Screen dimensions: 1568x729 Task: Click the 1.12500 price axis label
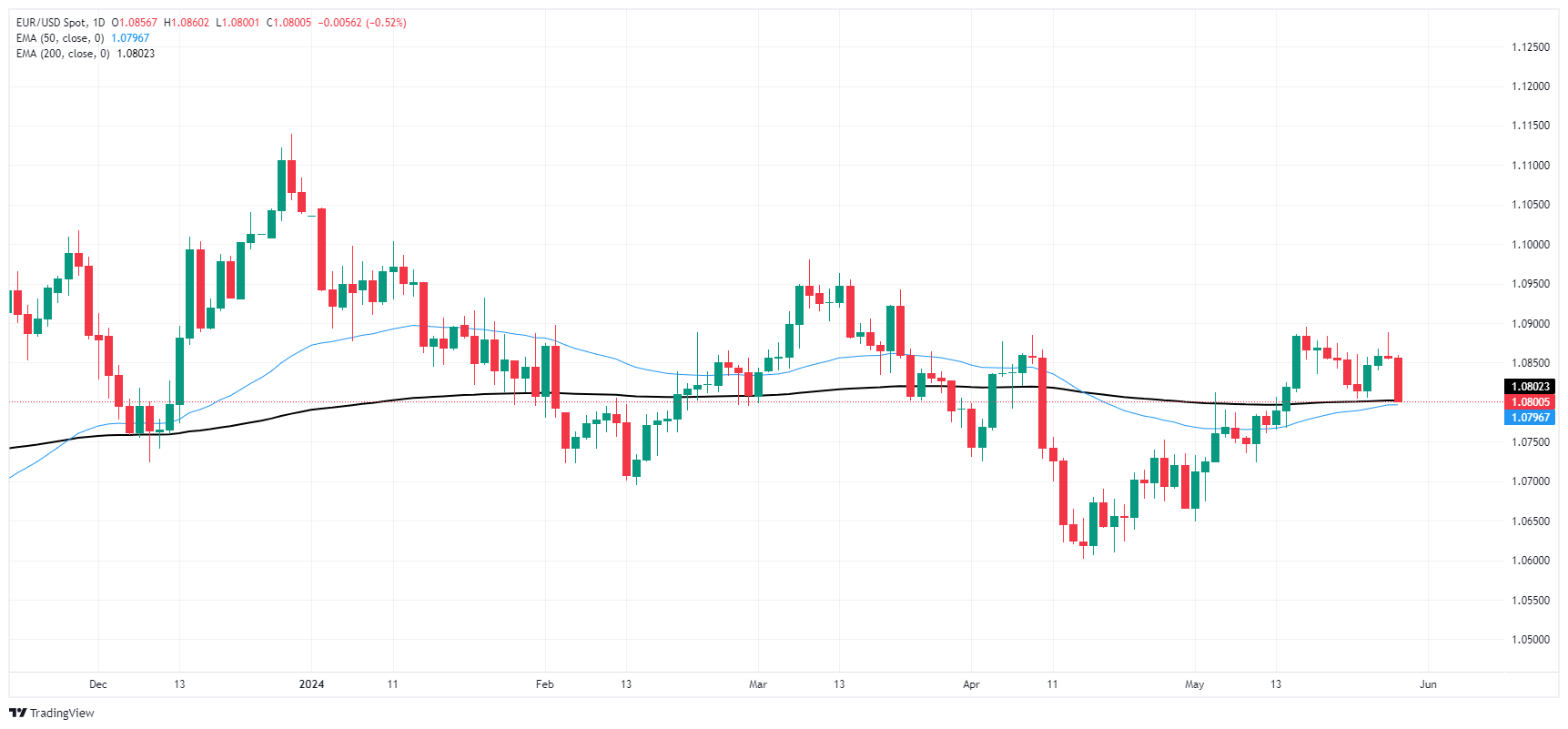pyautogui.click(x=1530, y=47)
